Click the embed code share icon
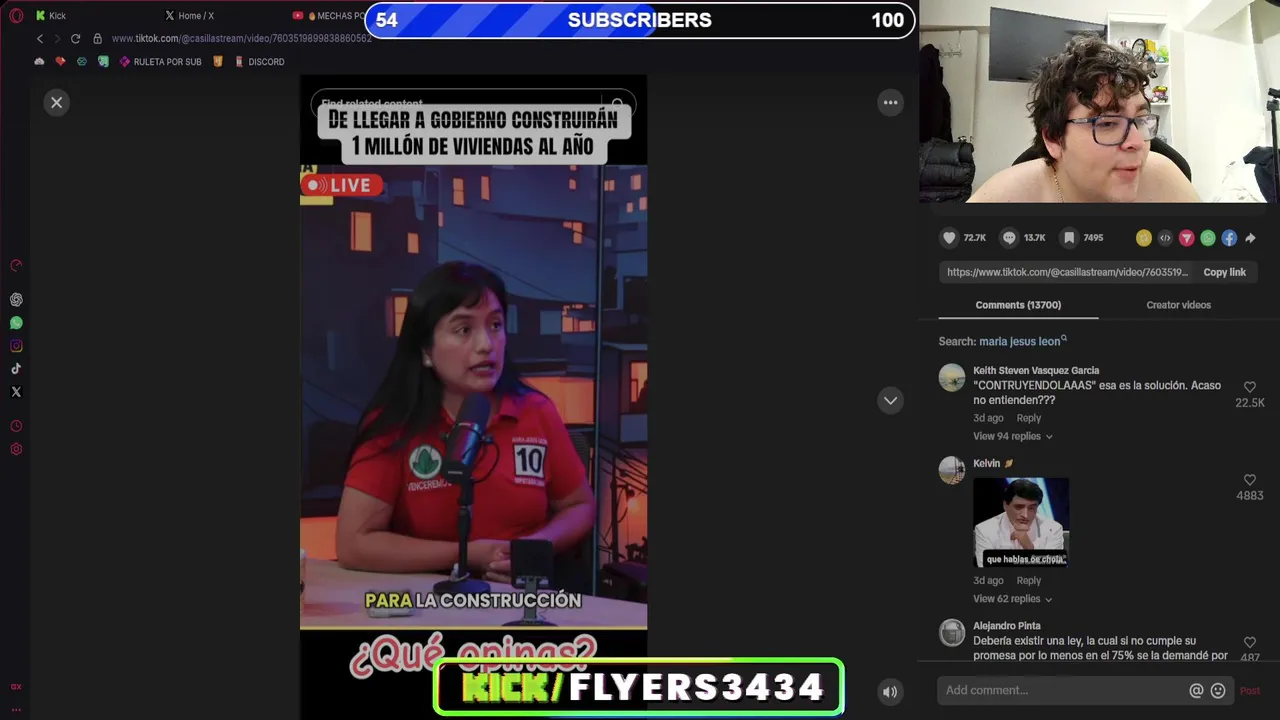This screenshot has width=1280, height=720. coord(1165,238)
